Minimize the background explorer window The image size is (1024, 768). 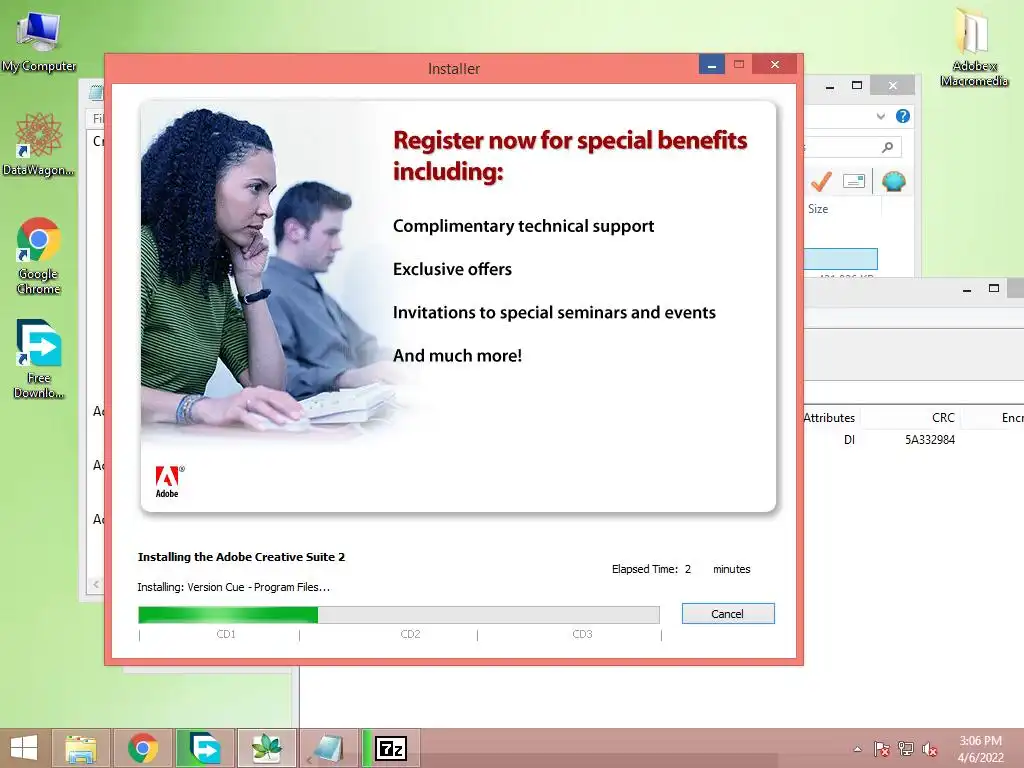click(x=829, y=86)
